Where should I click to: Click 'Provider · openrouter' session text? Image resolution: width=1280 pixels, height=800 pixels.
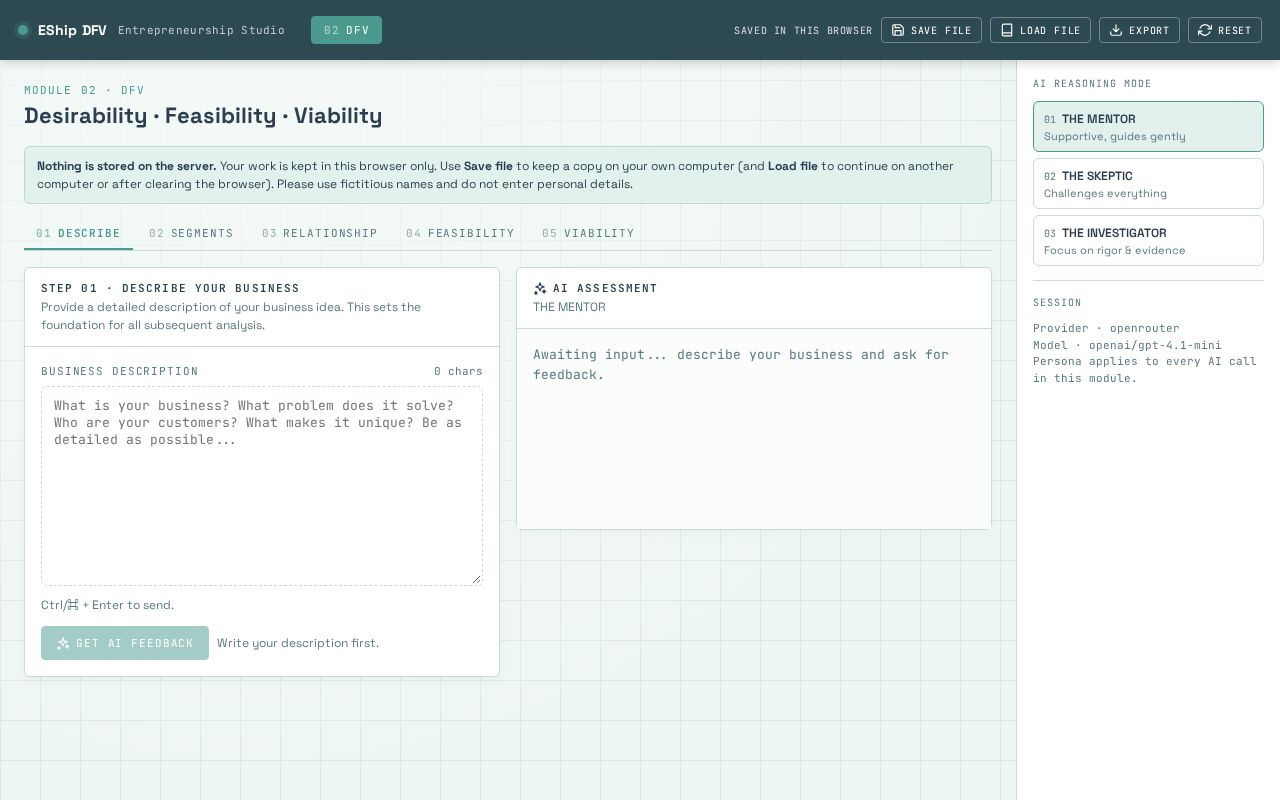click(1106, 328)
